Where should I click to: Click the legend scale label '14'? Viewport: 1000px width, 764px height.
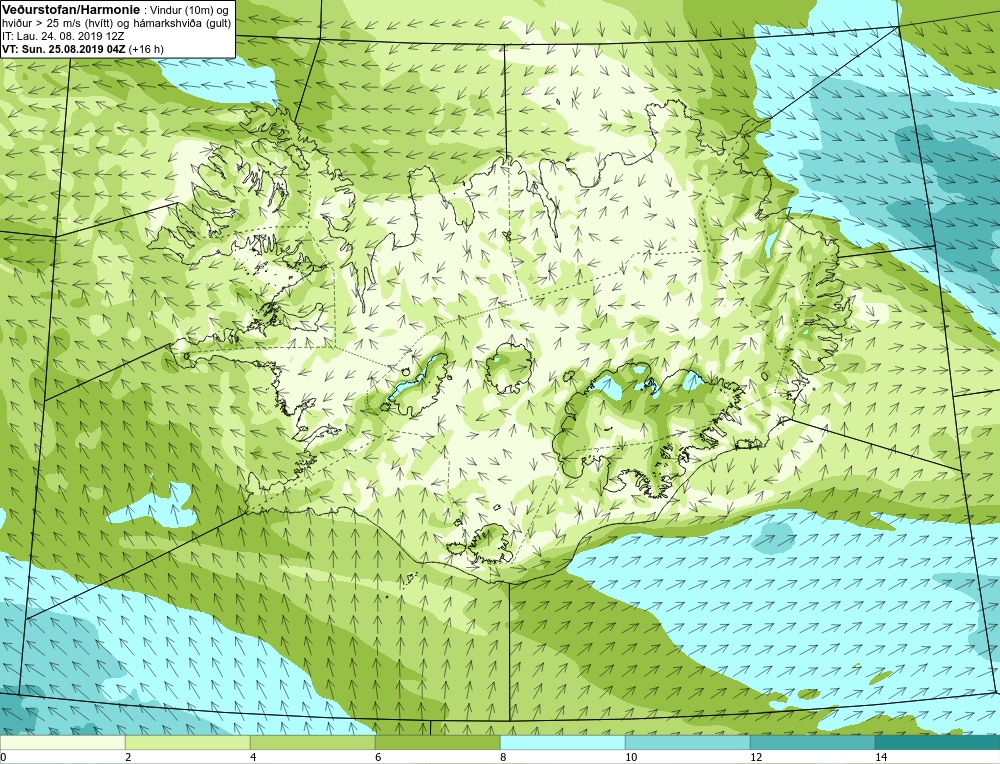tap(881, 757)
